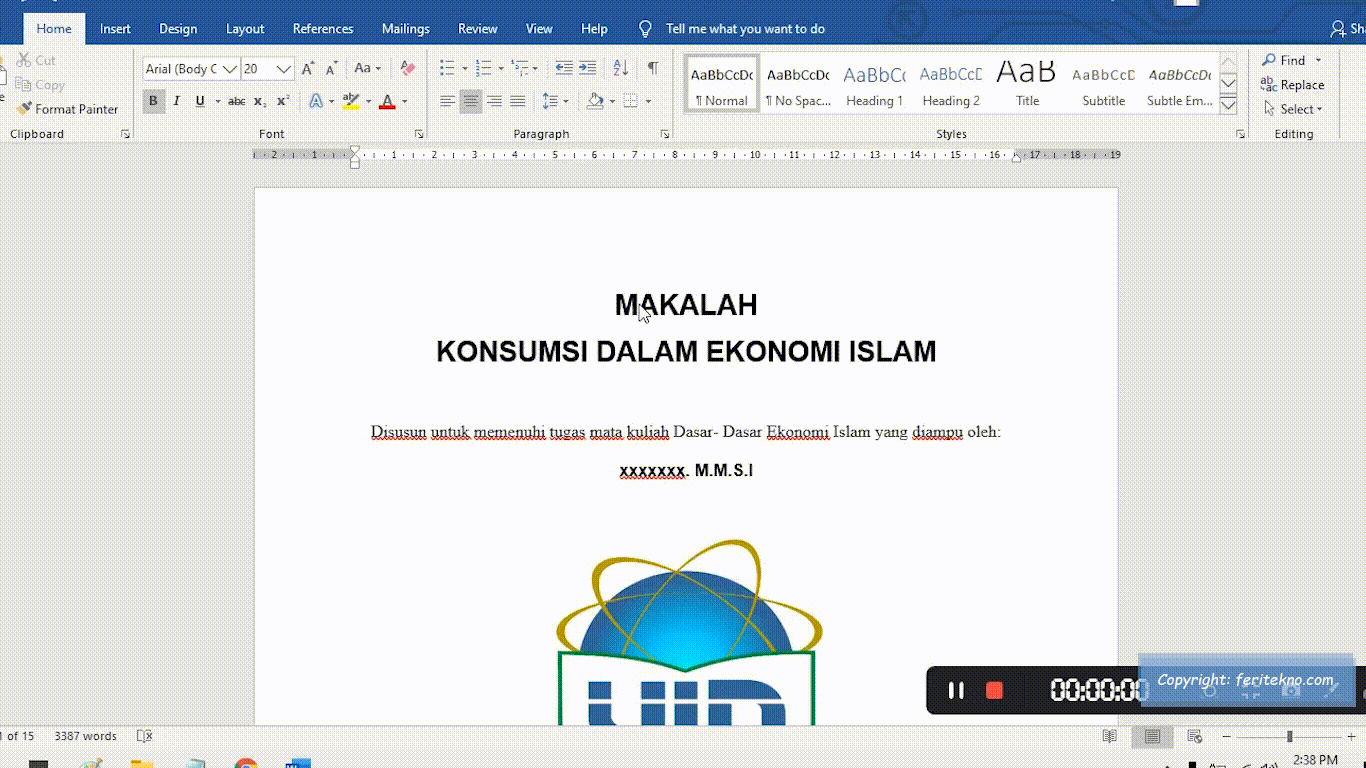Clear all formatting with eraser icon

(x=407, y=69)
